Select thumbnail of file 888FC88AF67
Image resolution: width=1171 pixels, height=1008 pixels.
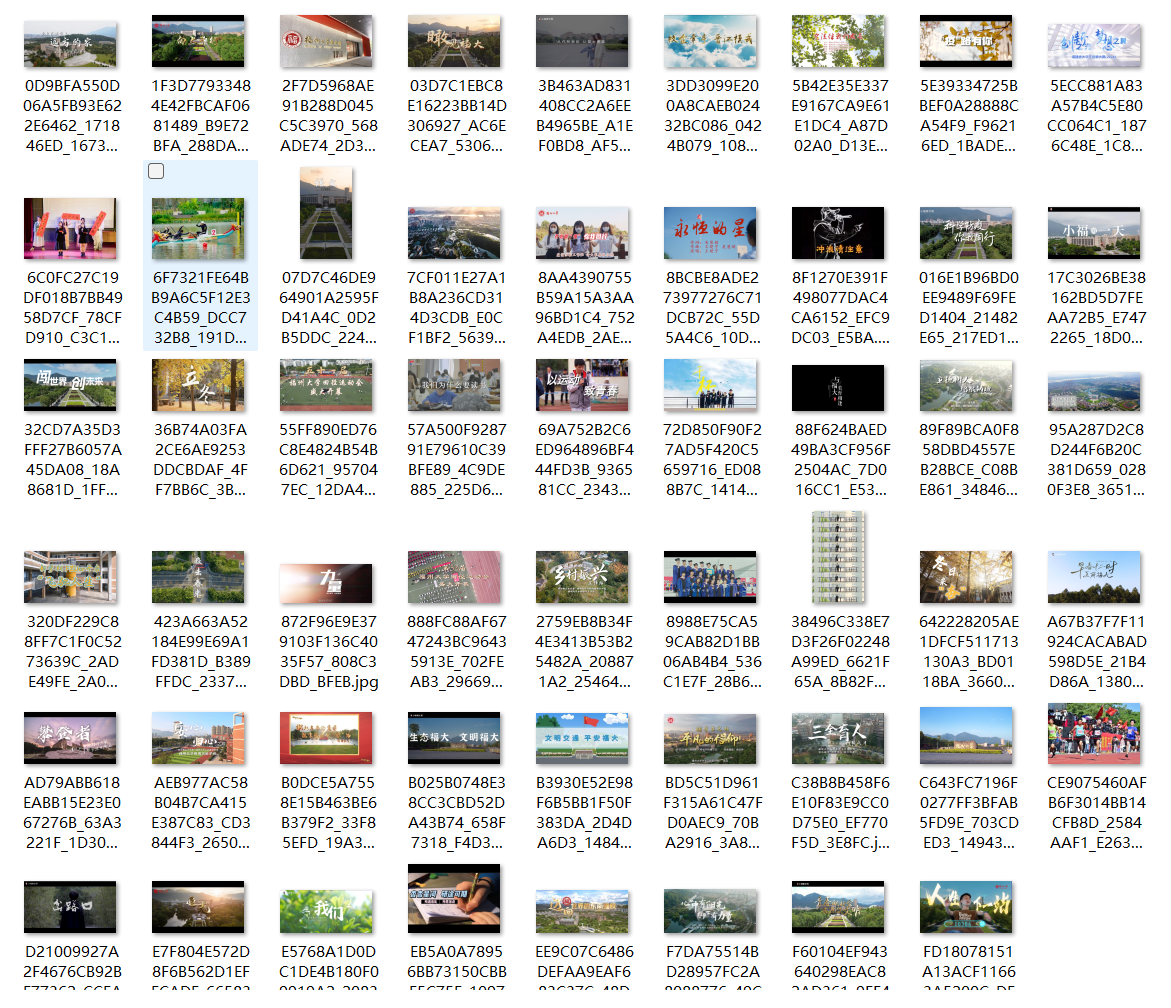(454, 577)
